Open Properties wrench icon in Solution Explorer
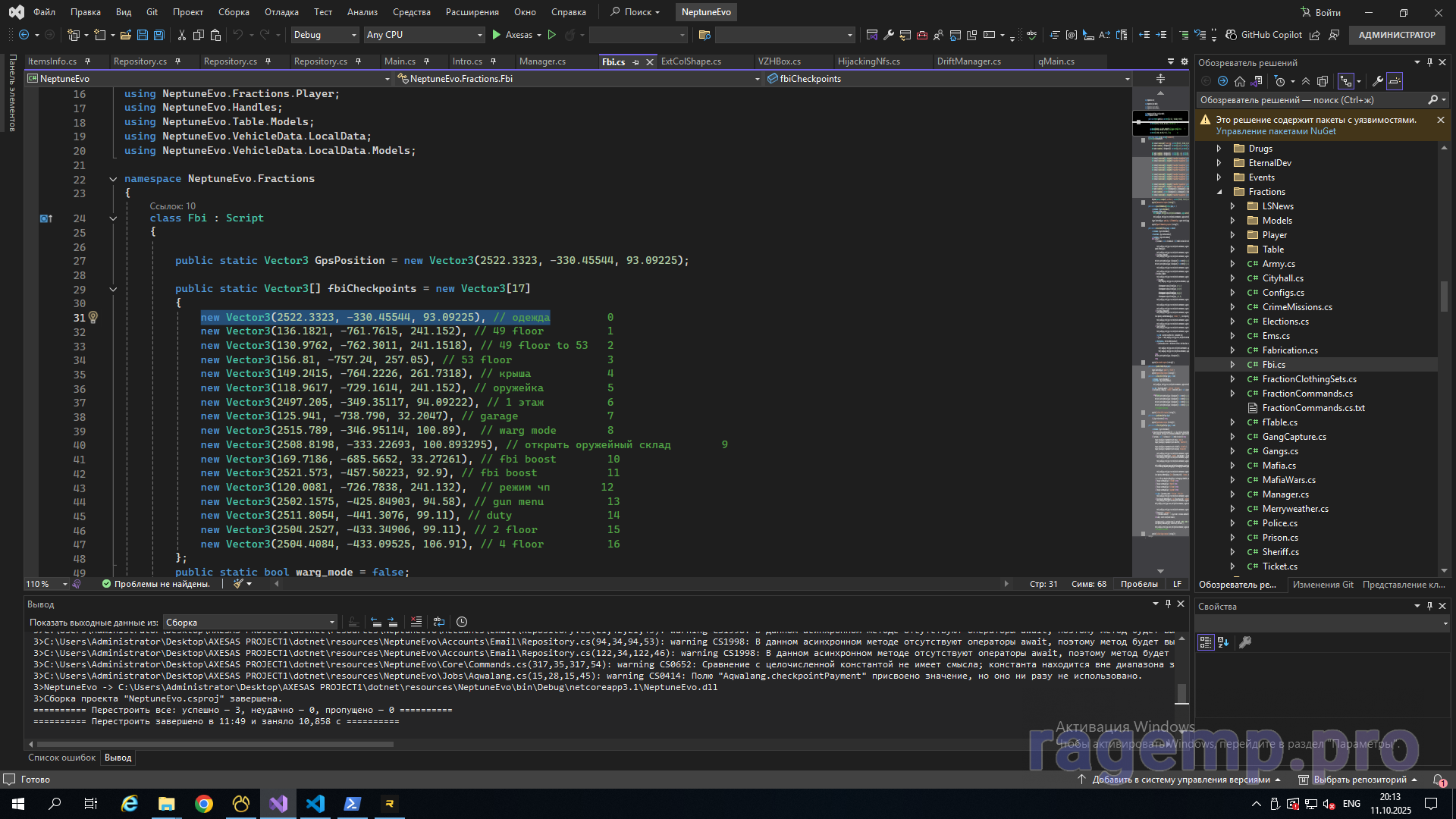The height and width of the screenshot is (819, 1456). 1378,81
